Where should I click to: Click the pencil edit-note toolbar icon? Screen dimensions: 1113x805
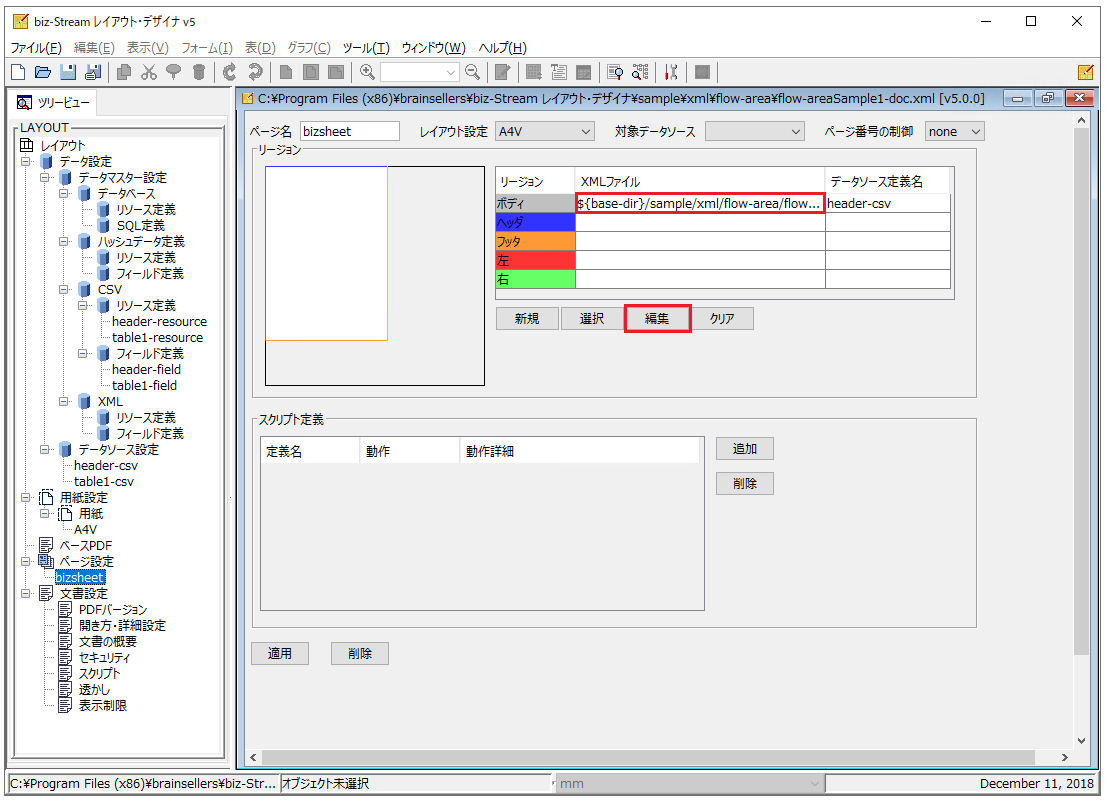click(503, 72)
